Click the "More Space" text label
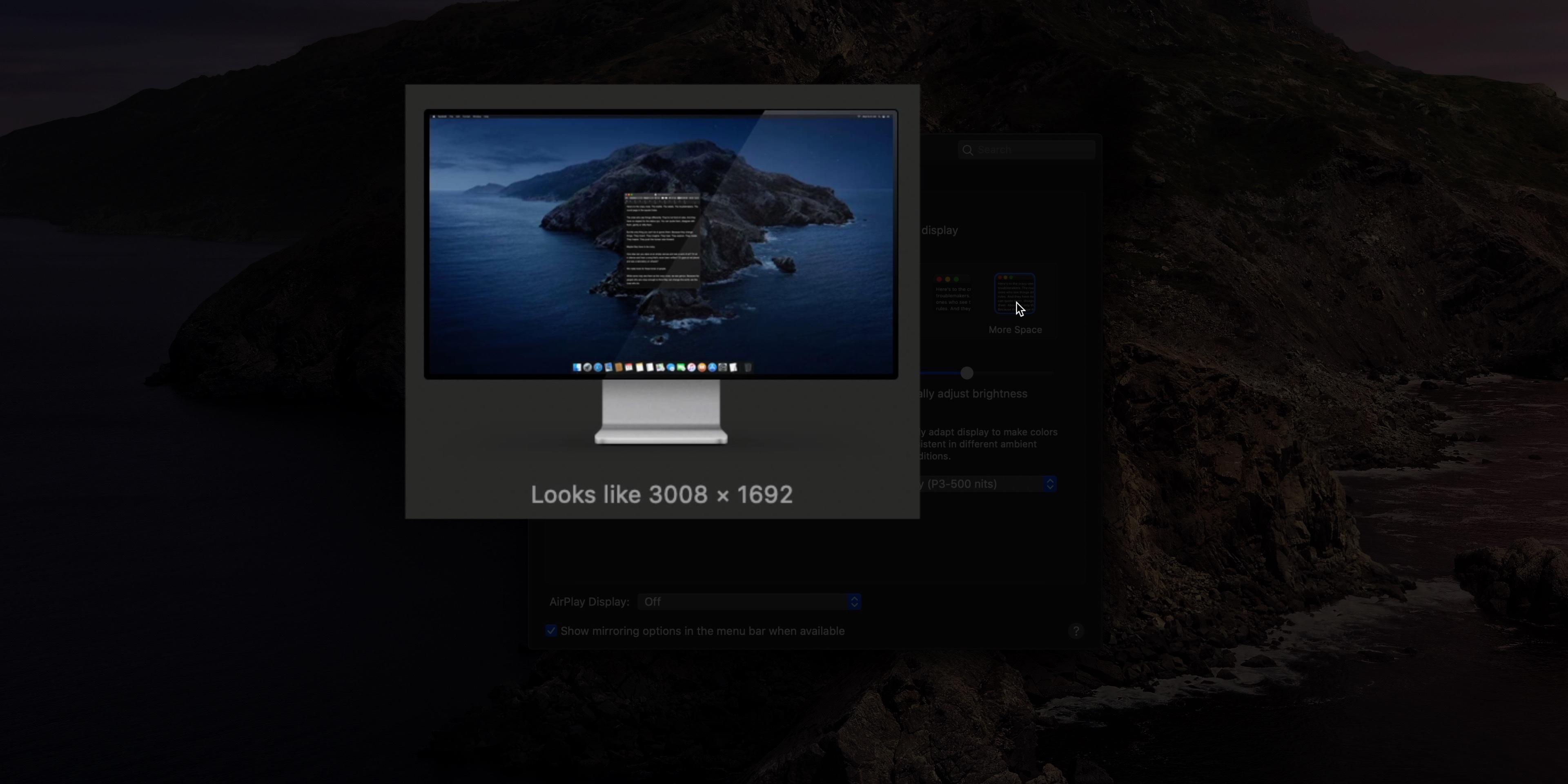The height and width of the screenshot is (784, 1568). (1015, 330)
